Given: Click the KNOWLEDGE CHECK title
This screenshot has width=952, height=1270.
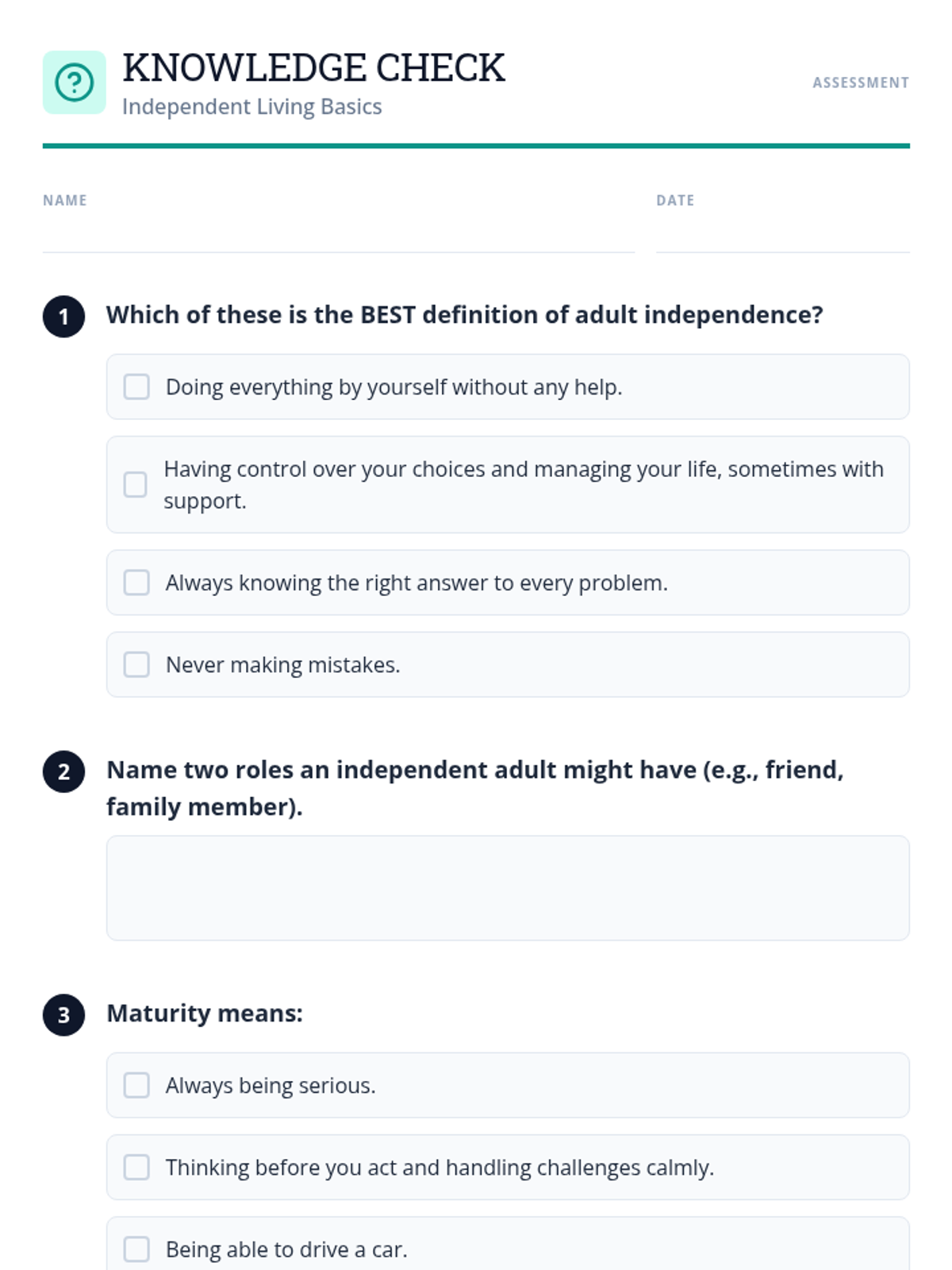Looking at the screenshot, I should 313,68.
